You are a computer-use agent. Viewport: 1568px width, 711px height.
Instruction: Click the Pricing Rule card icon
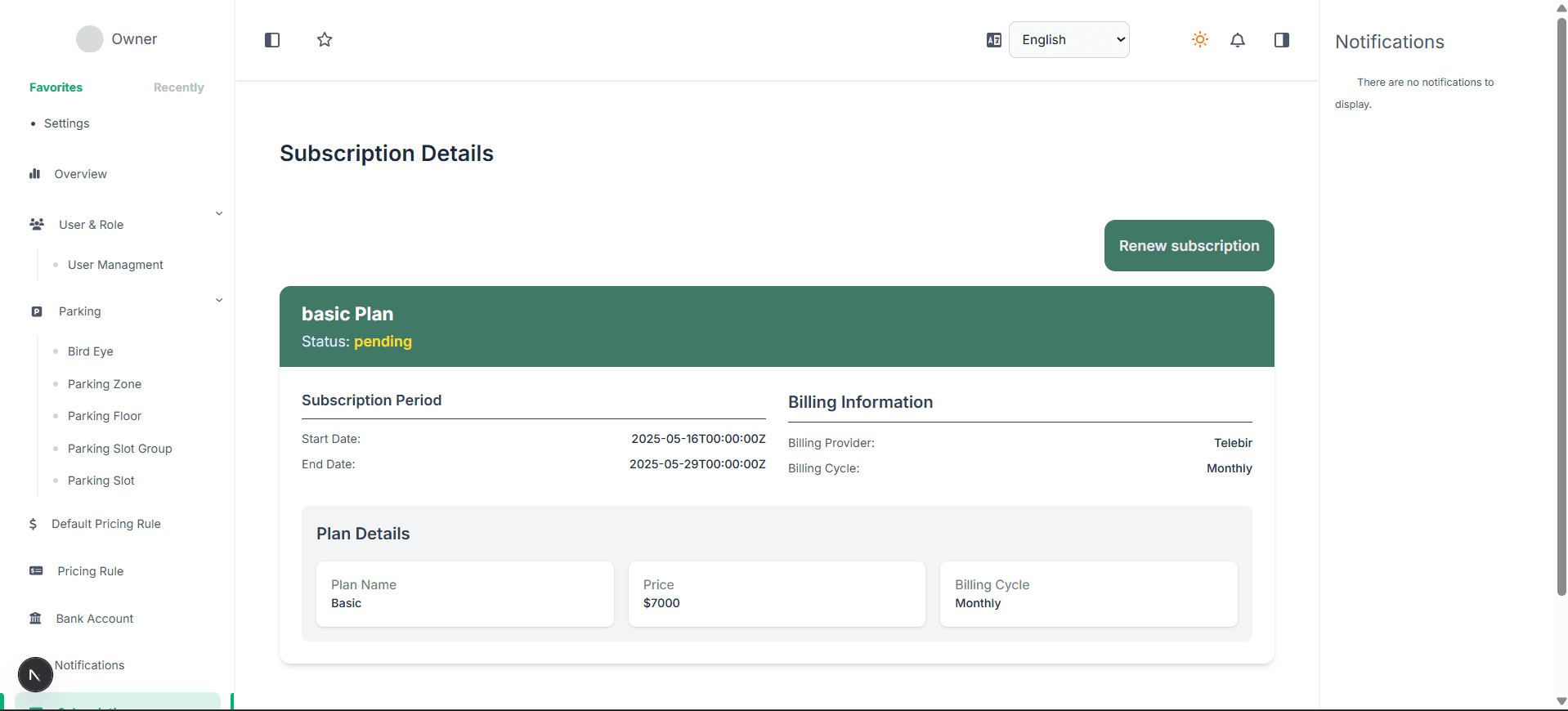click(x=36, y=571)
